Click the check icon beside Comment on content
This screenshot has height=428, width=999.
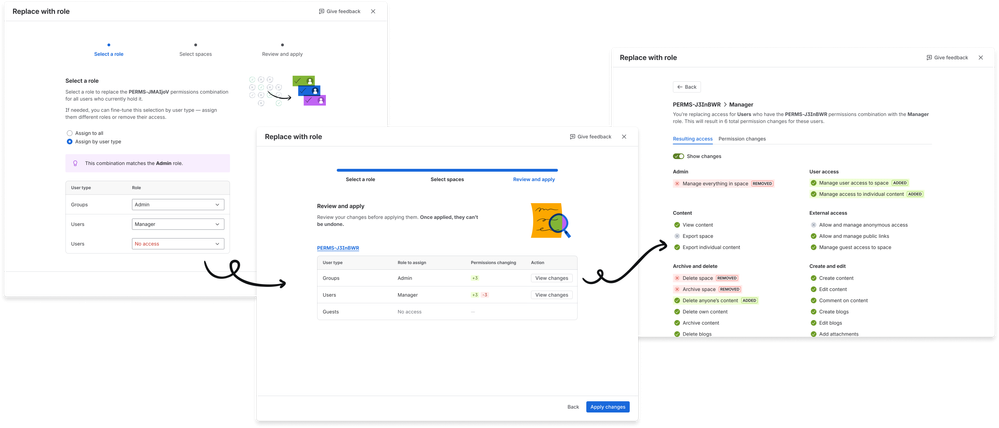(x=814, y=301)
